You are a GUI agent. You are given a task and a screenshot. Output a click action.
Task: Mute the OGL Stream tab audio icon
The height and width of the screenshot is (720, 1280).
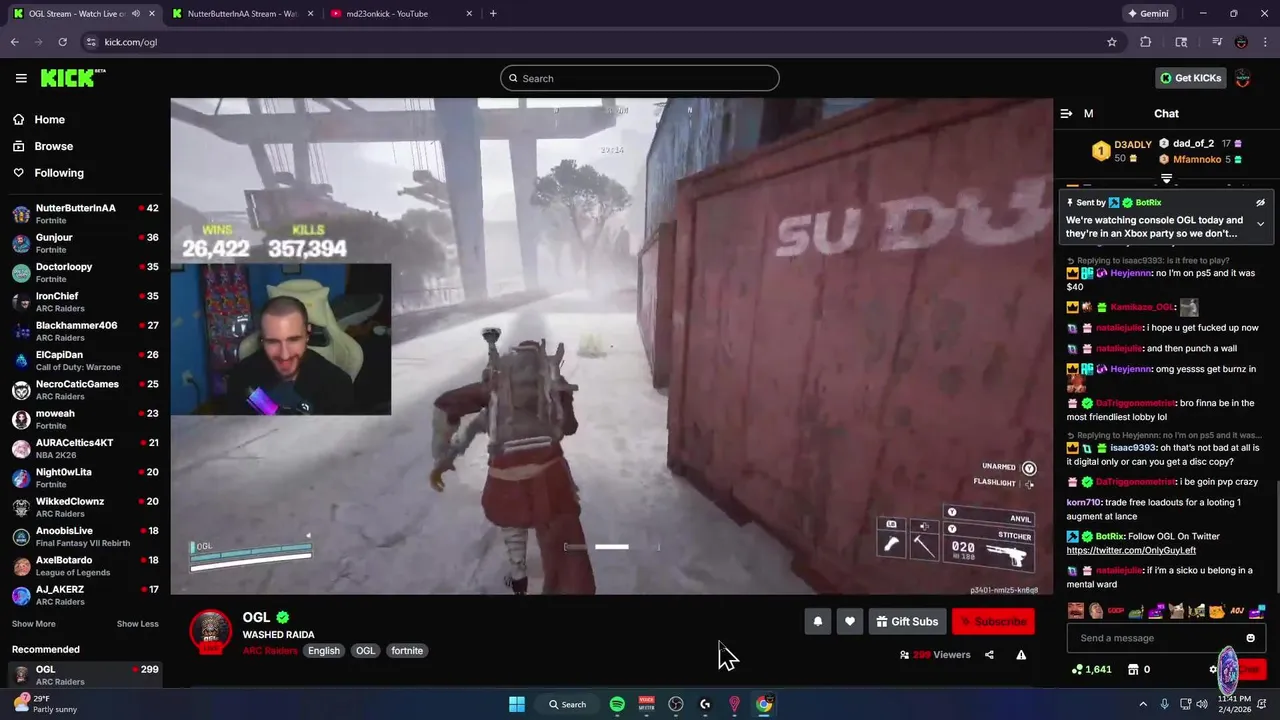click(136, 14)
